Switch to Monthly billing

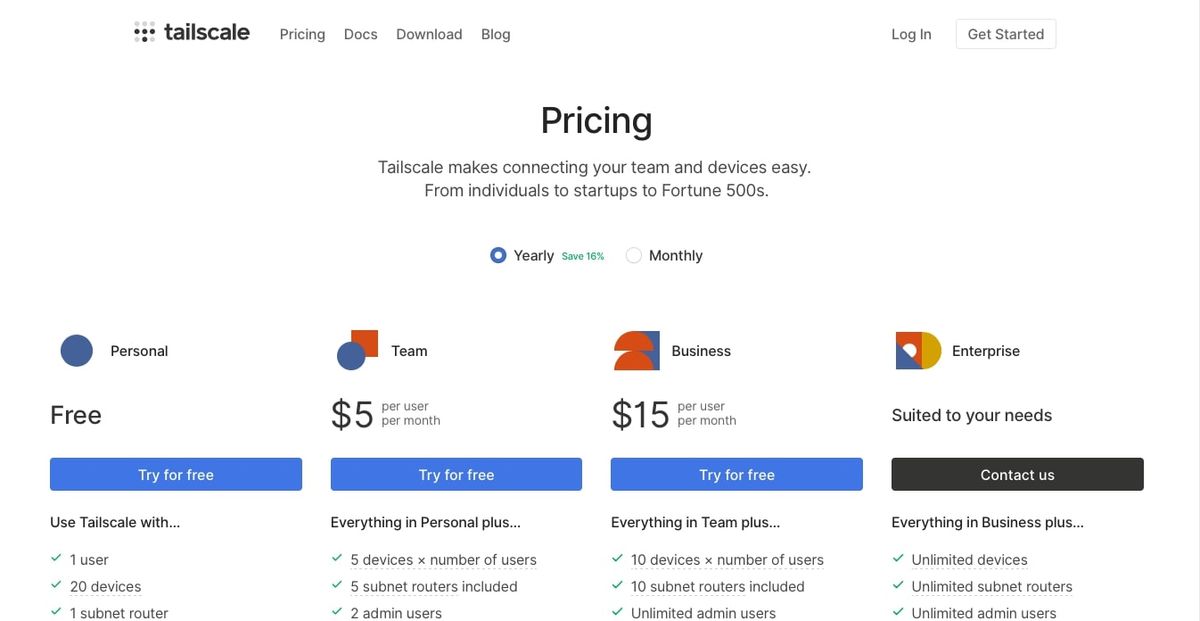(x=633, y=254)
